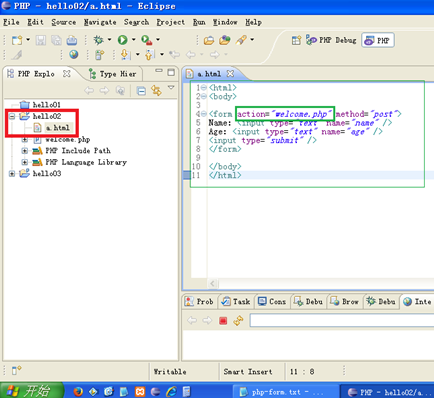Collapse the html tag fold marker
The height and width of the screenshot is (398, 434).
[204, 88]
